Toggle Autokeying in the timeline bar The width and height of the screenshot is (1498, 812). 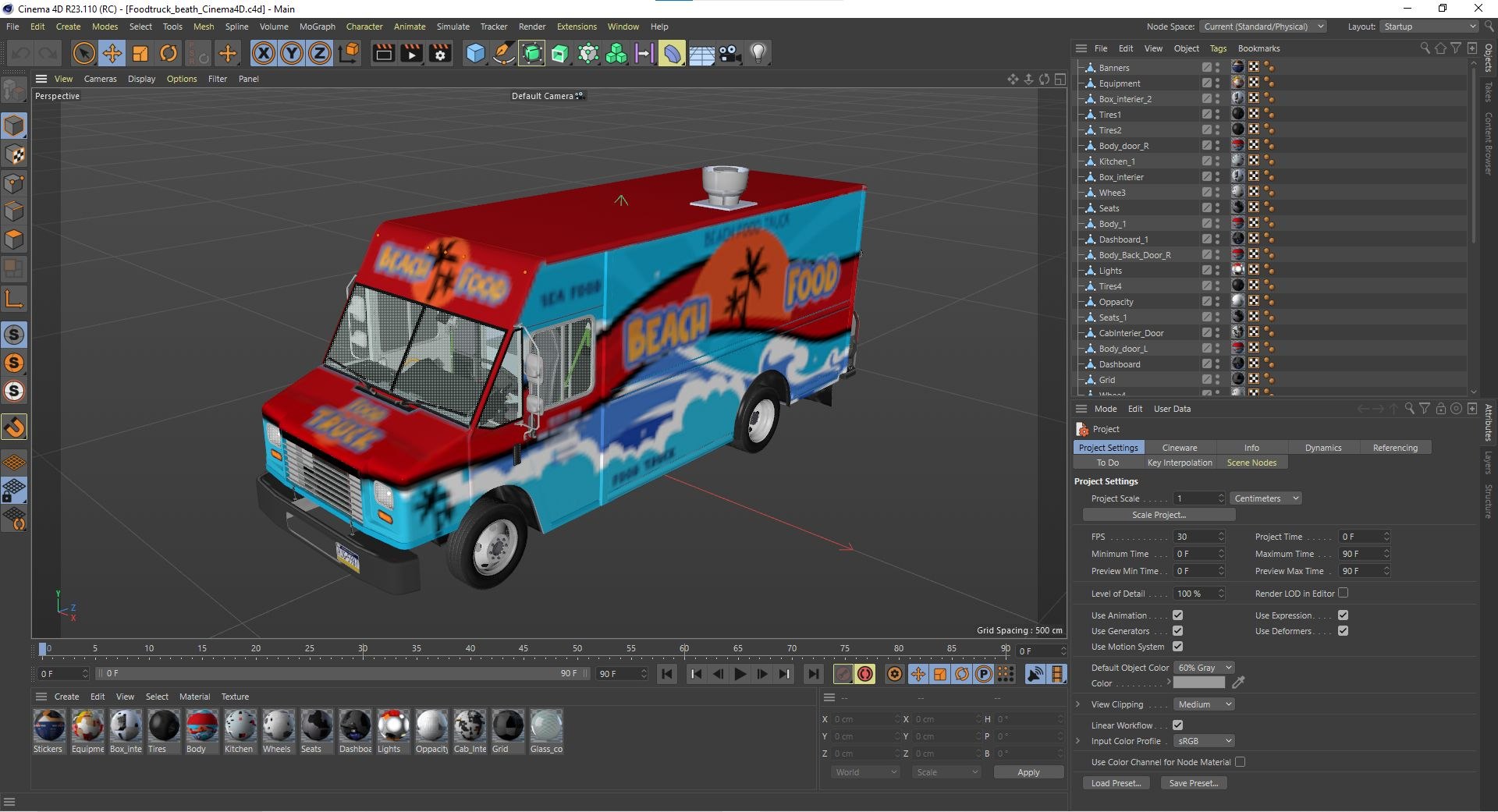865,674
